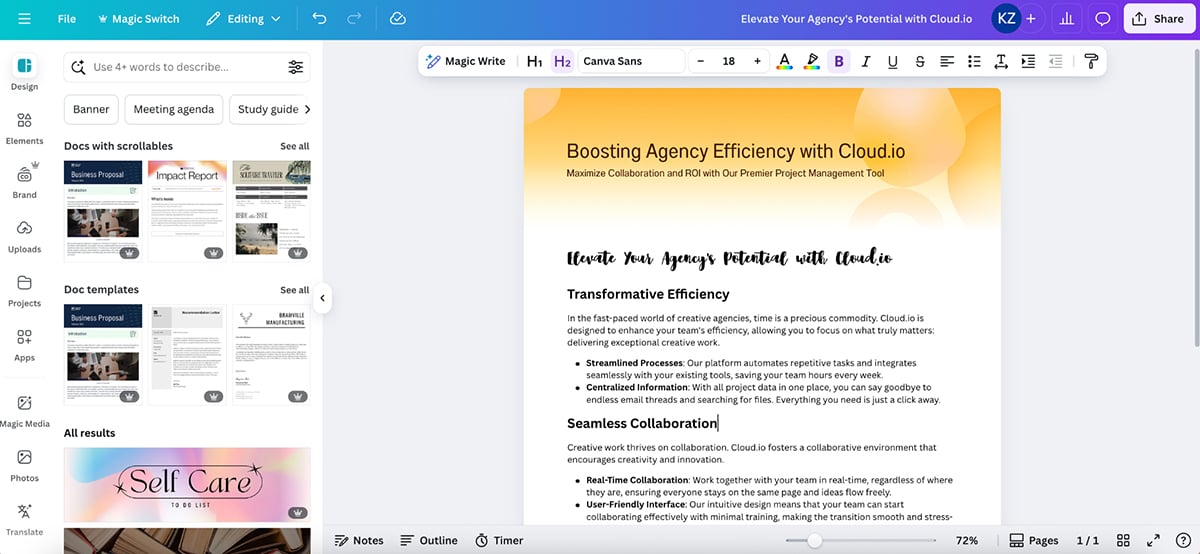Click the template search field
Image resolution: width=1200 pixels, height=554 pixels.
tap(187, 67)
